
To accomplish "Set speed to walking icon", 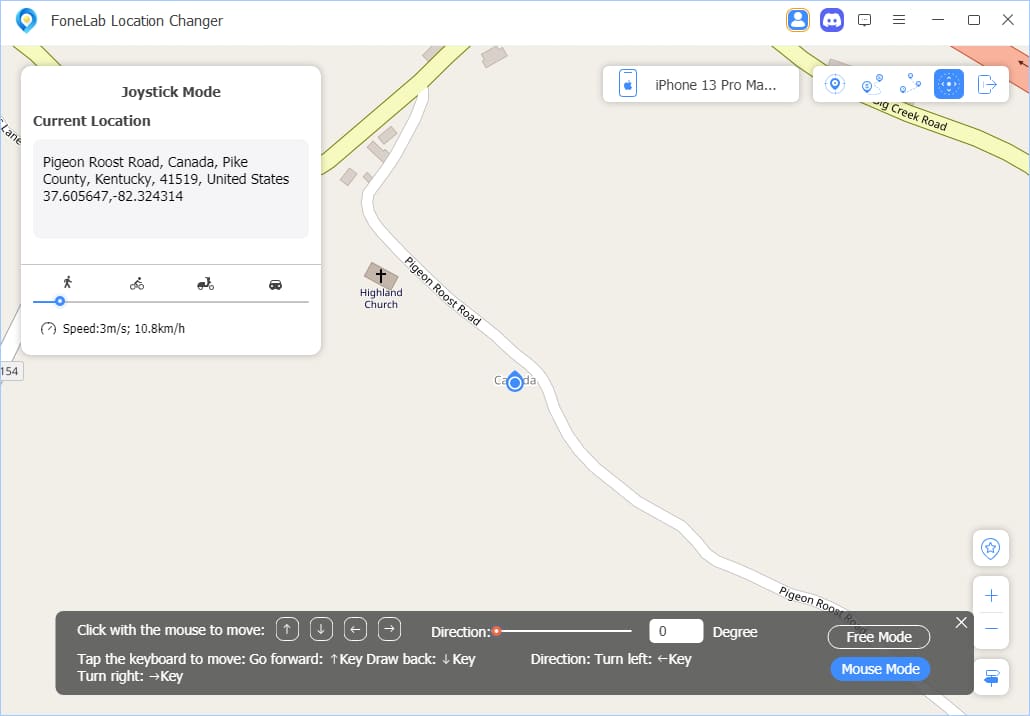I will point(68,282).
